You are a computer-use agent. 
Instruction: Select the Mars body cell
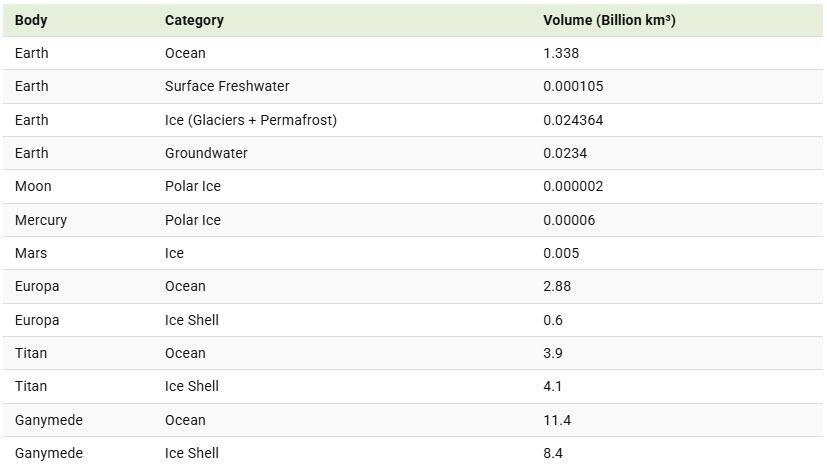pyautogui.click(x=31, y=253)
